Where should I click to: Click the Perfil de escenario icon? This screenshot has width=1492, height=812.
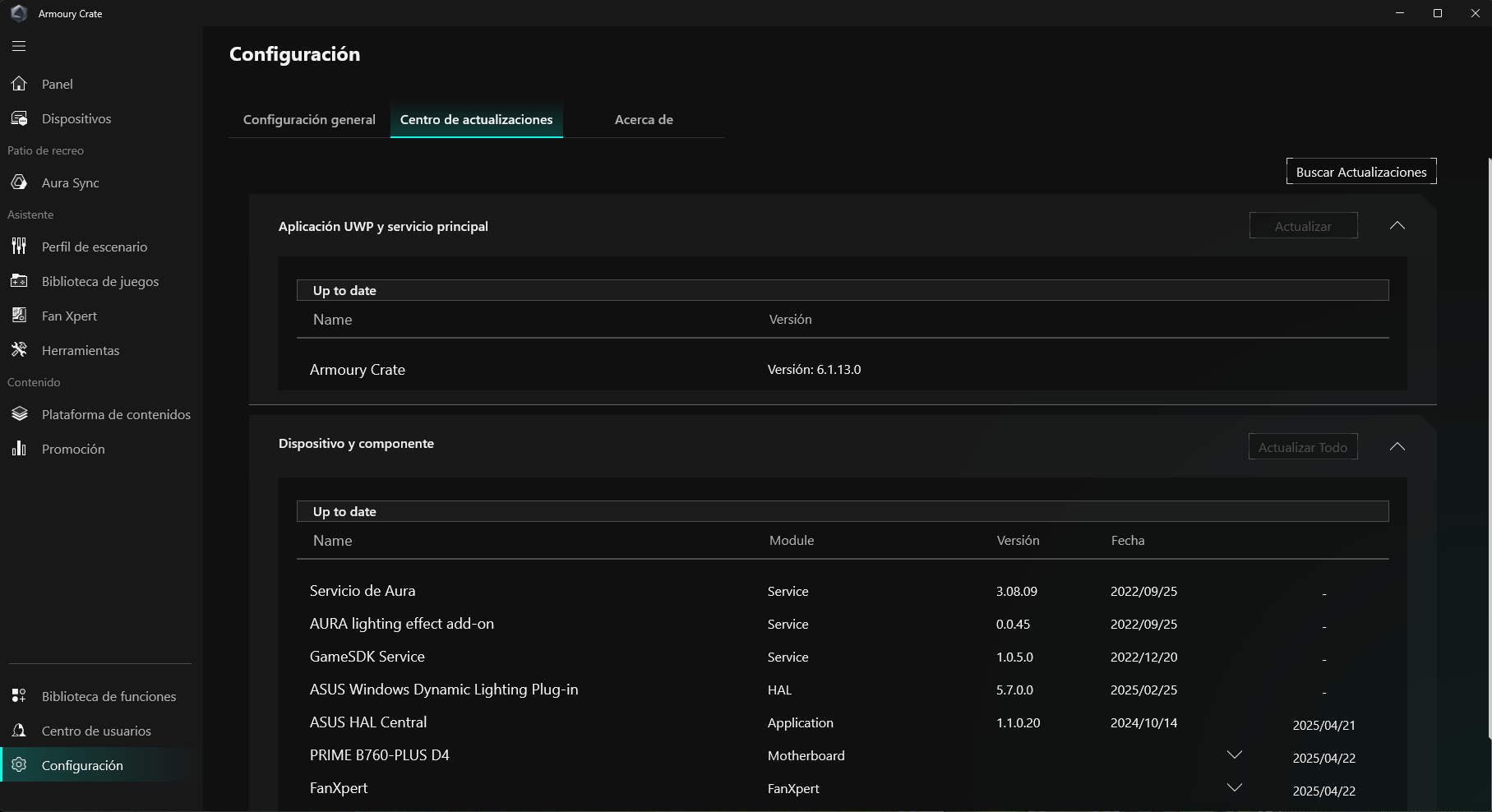pyautogui.click(x=18, y=246)
